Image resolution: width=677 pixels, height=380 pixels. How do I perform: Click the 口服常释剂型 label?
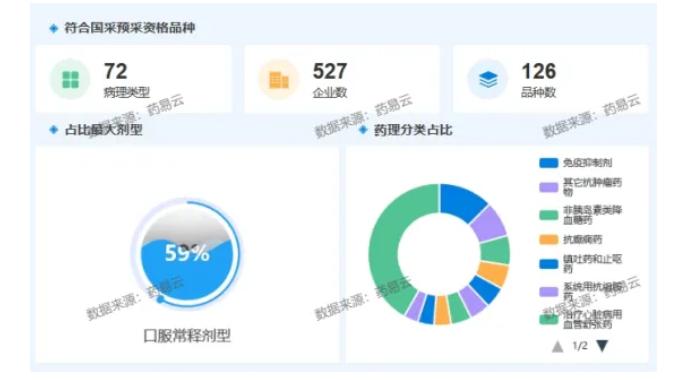pos(187,336)
